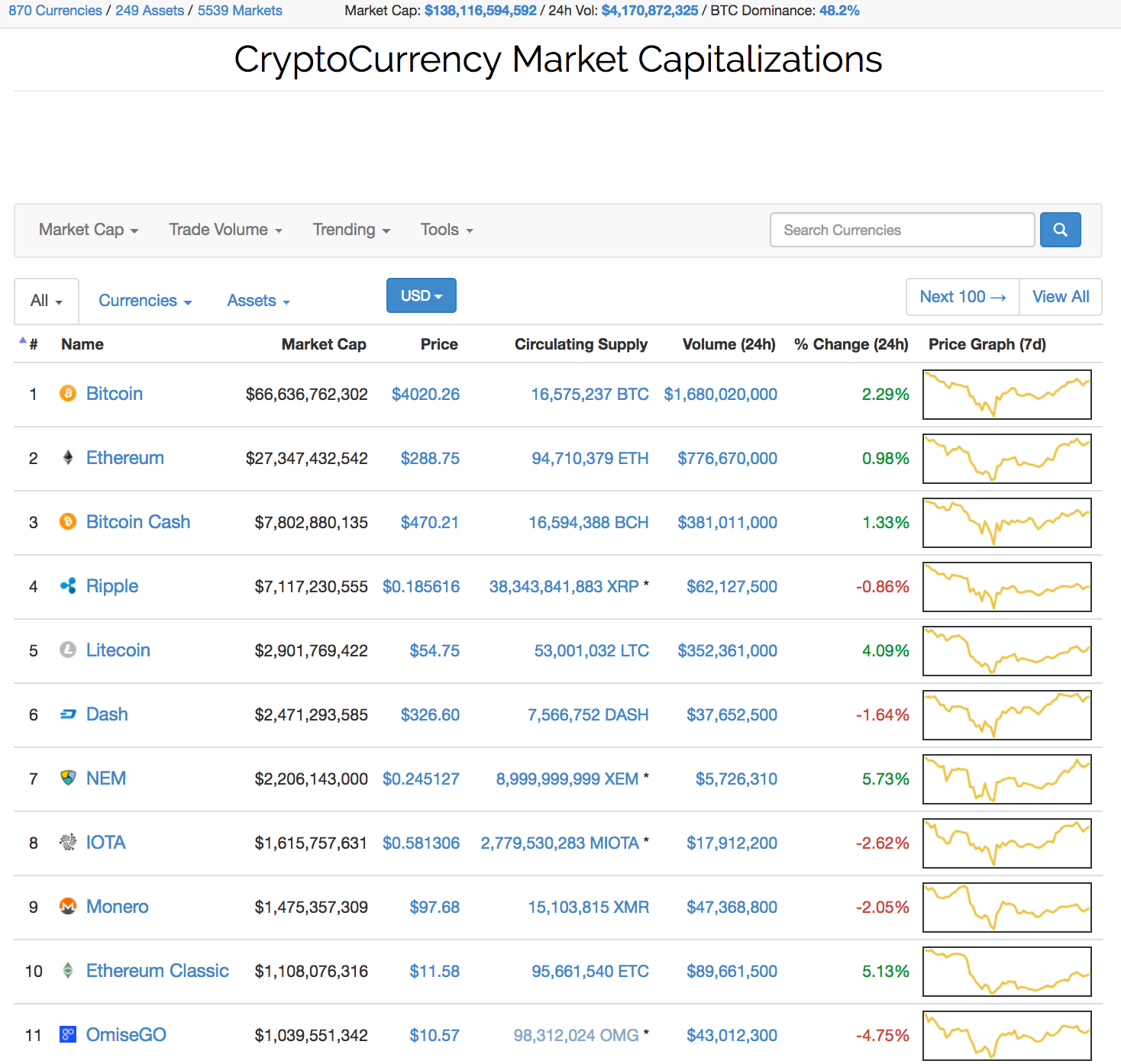Screen dimensions: 1121x1064
Task: Open the Litecoin currency page link
Action: tap(118, 650)
